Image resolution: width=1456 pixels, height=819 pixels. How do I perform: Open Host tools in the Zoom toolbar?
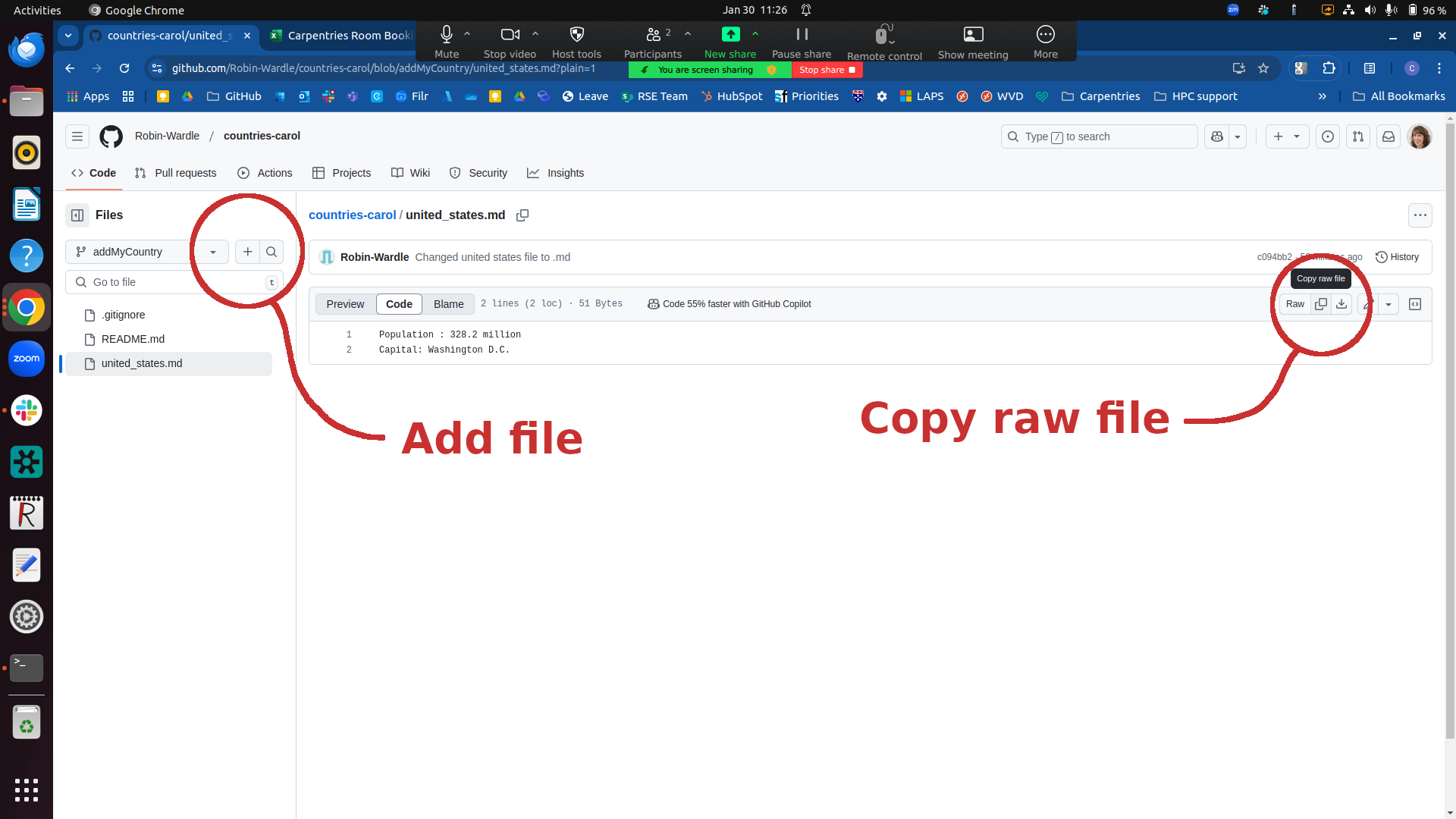pos(576,41)
